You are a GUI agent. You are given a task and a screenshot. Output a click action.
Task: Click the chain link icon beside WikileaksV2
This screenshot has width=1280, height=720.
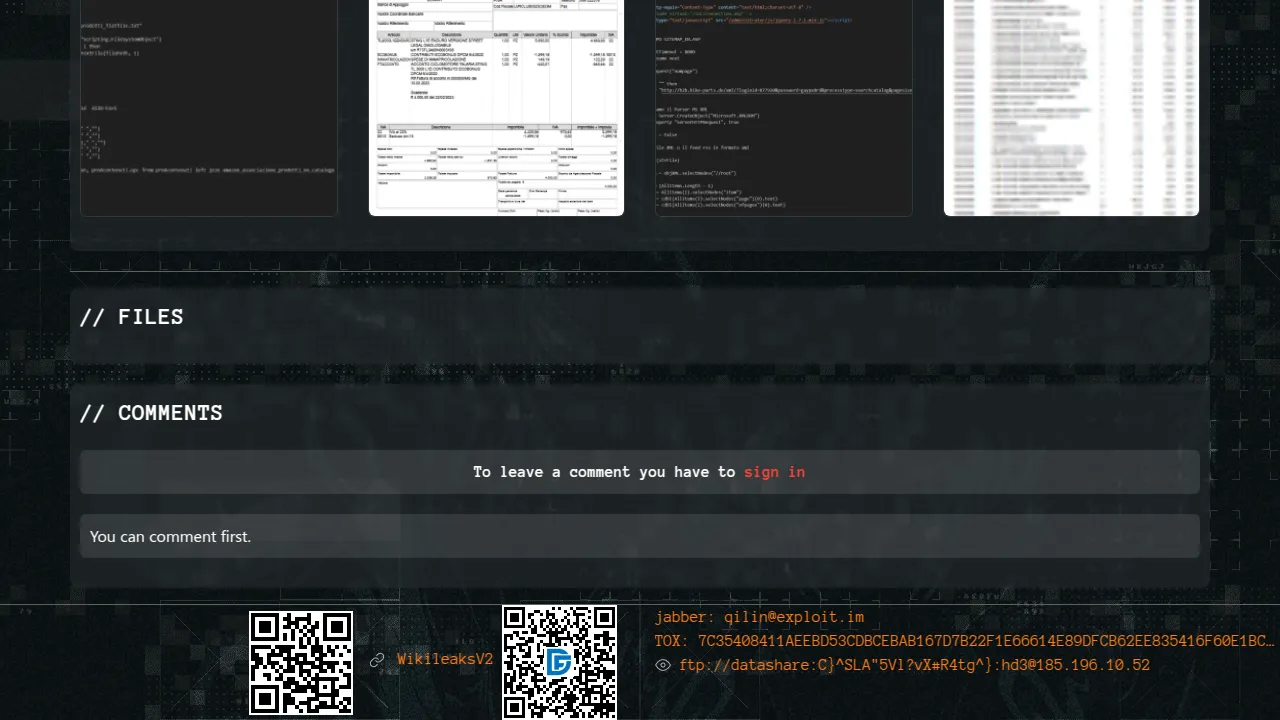coord(377,660)
